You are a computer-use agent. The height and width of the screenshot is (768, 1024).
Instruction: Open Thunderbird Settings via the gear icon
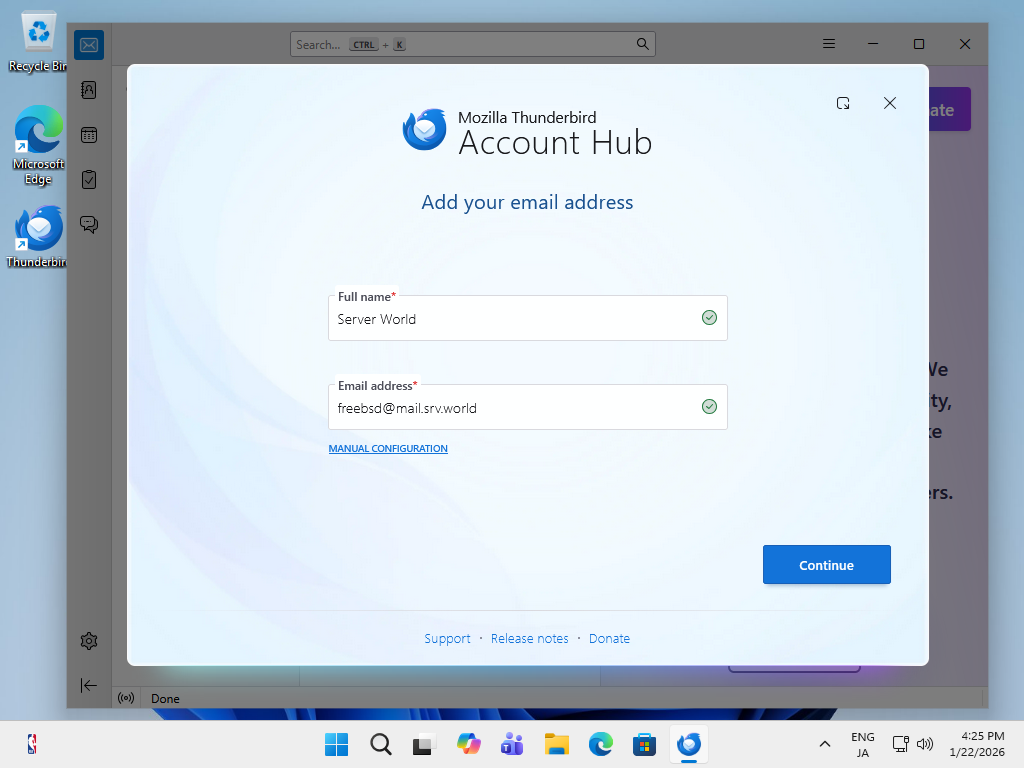[x=89, y=640]
